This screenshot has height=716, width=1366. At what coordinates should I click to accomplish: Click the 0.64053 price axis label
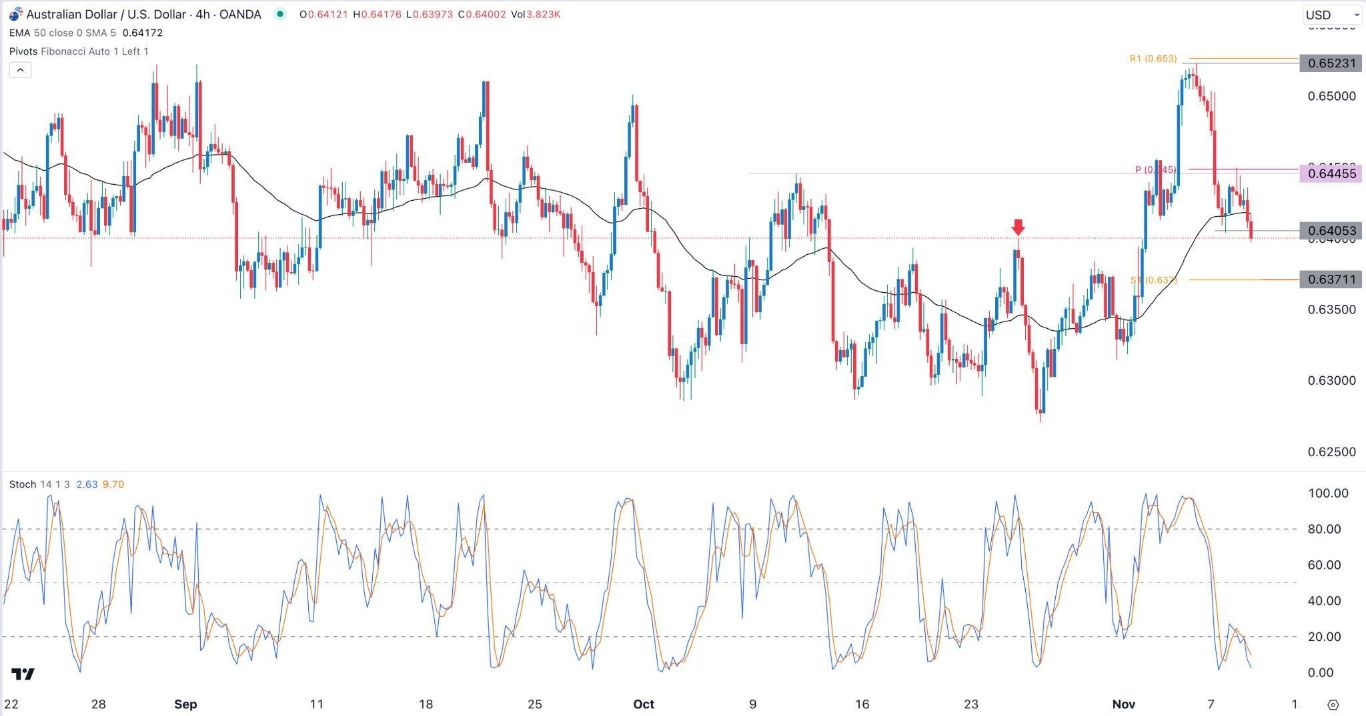[x=1331, y=231]
